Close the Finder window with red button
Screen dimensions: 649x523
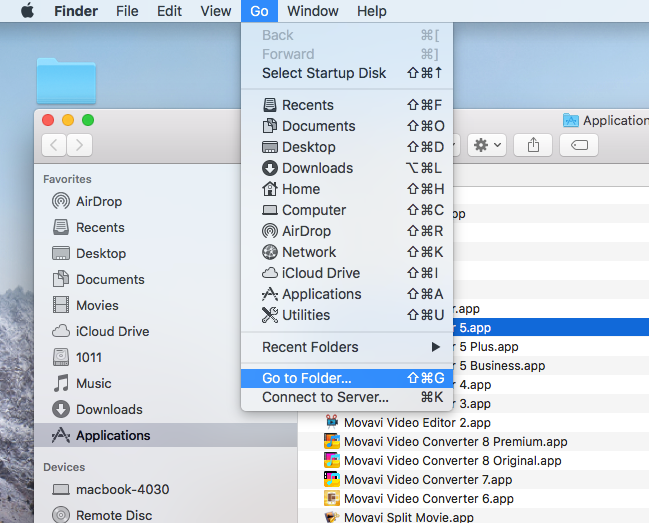[x=48, y=120]
